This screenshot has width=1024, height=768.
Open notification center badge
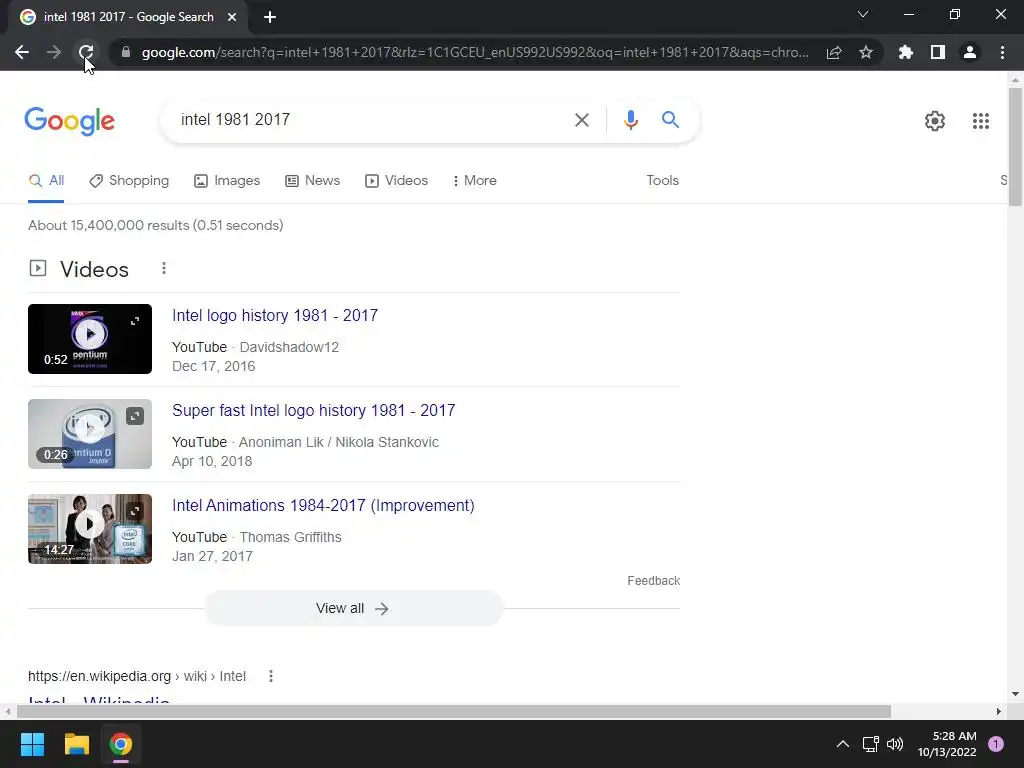(996, 744)
